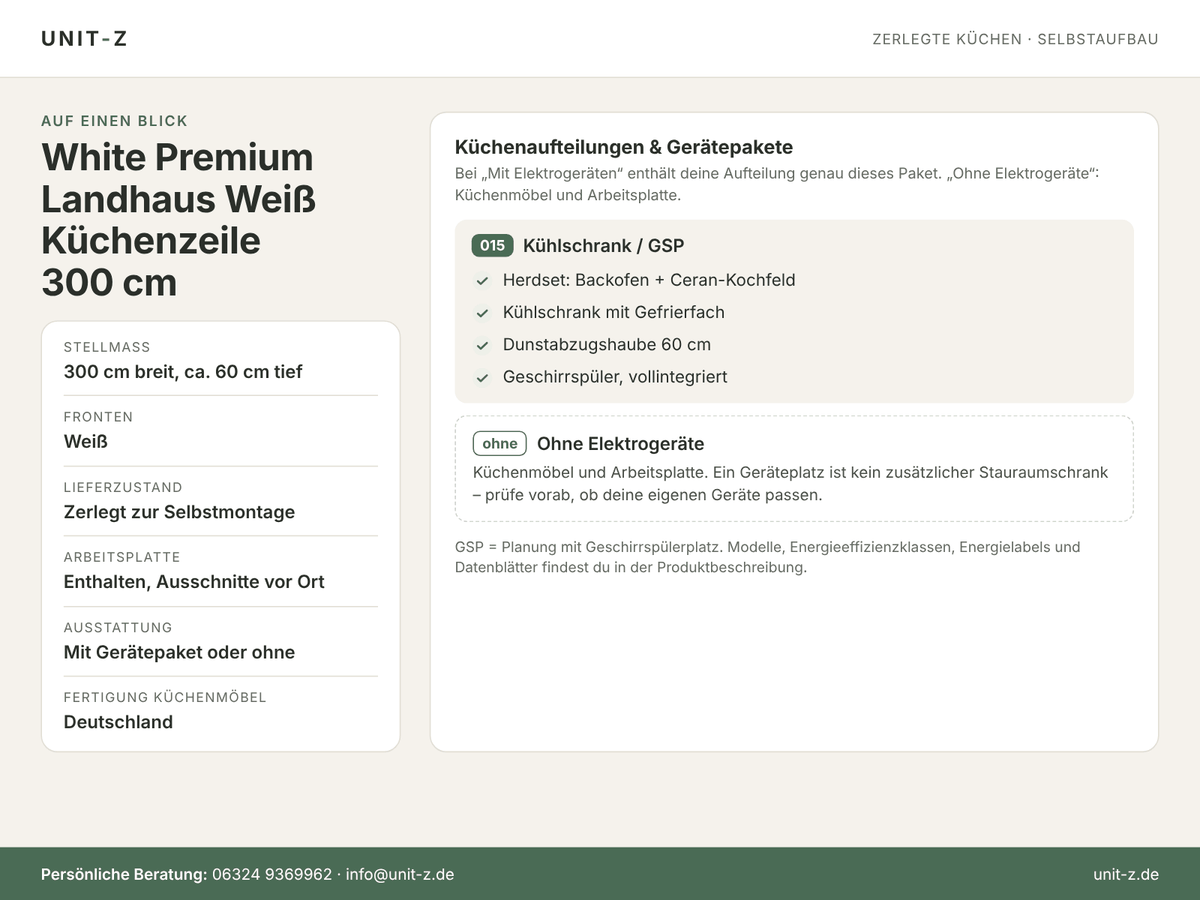
Task: Choose the Ohne Elektrogeräte option heading
Action: [620, 444]
